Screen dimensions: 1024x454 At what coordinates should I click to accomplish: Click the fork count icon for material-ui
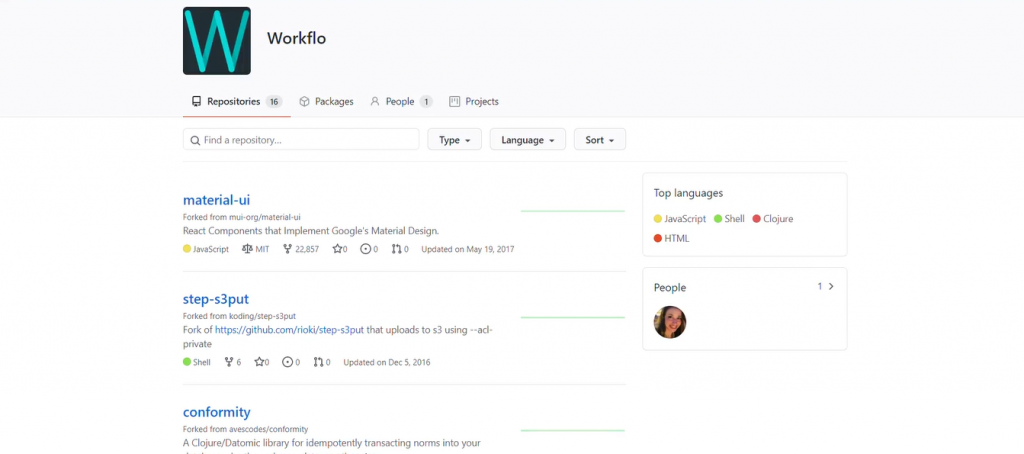point(288,249)
